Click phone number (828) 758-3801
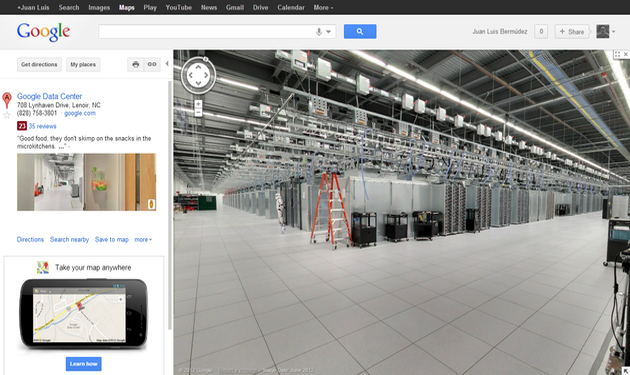 [x=37, y=113]
